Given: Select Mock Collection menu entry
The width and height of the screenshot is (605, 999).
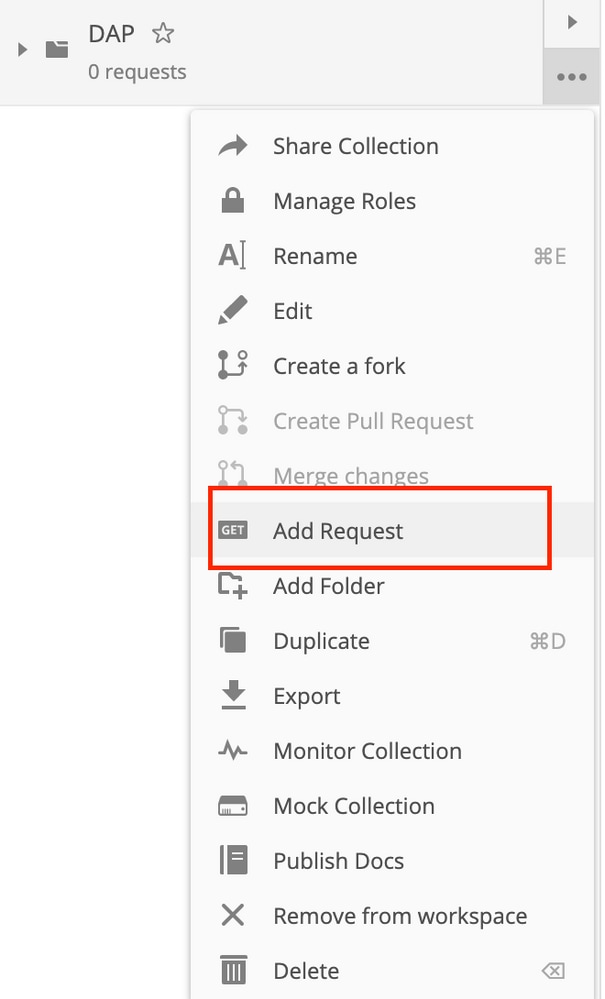Looking at the screenshot, I should pyautogui.click(x=392, y=806).
